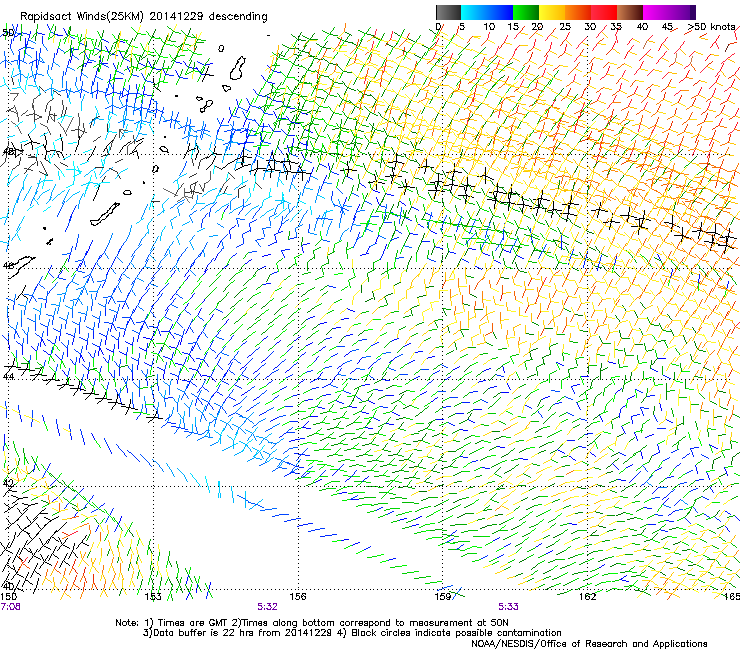Click the '50' latitude axis label

click(8, 33)
